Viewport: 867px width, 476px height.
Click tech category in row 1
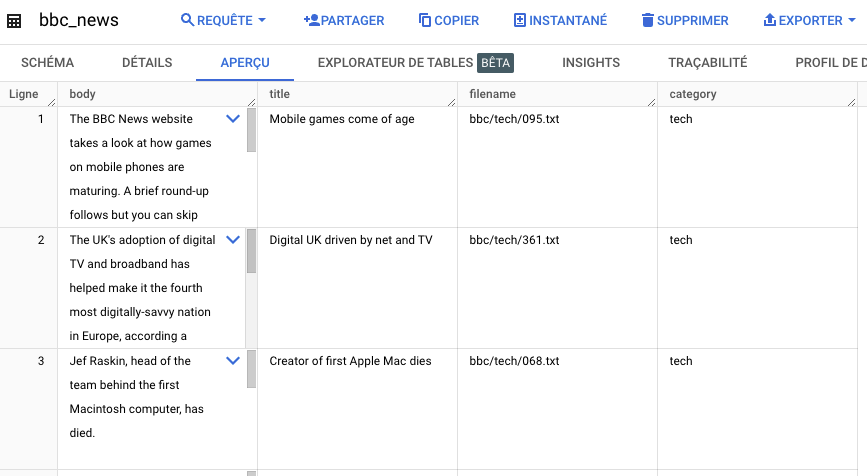[681, 119]
